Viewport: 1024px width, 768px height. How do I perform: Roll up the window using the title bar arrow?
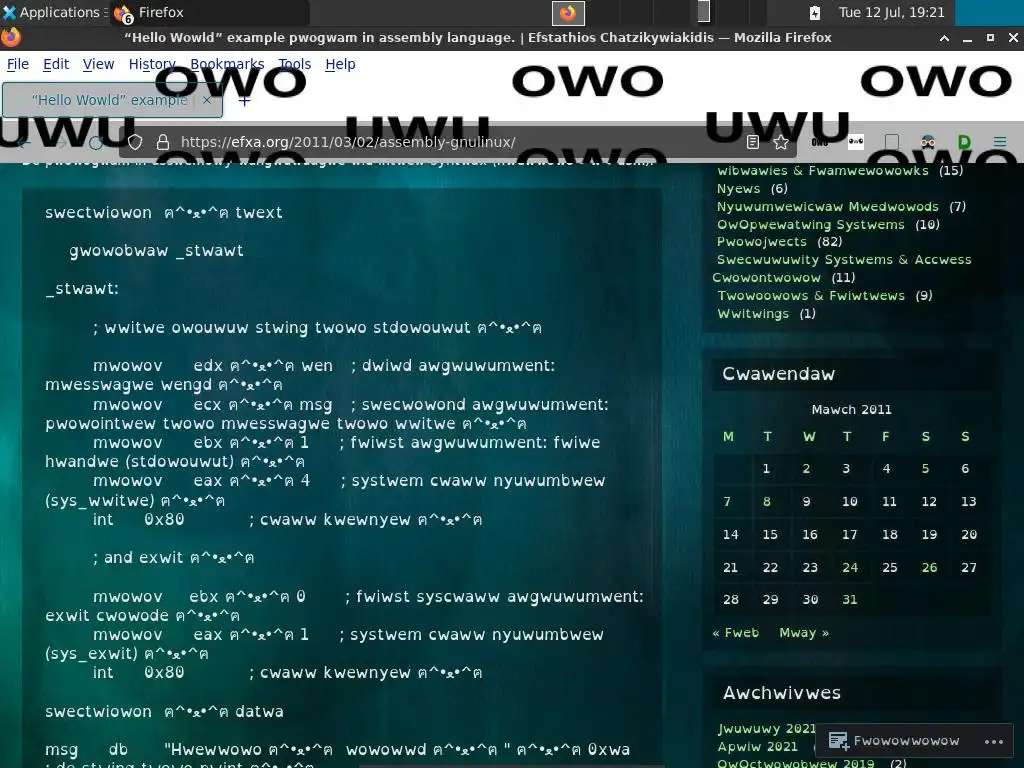tap(944, 38)
